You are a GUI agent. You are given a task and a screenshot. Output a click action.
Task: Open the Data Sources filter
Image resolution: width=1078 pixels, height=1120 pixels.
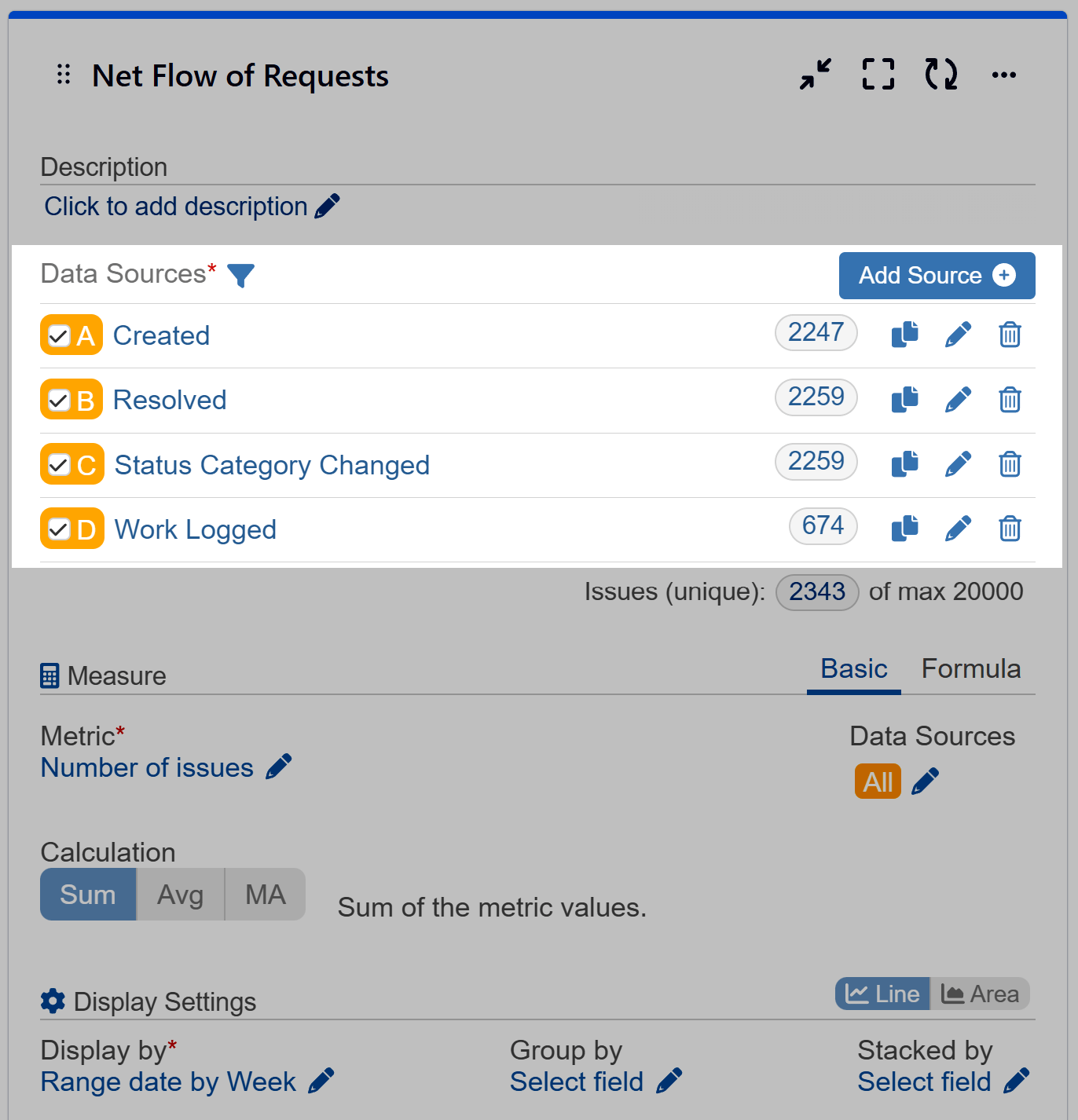click(x=241, y=276)
